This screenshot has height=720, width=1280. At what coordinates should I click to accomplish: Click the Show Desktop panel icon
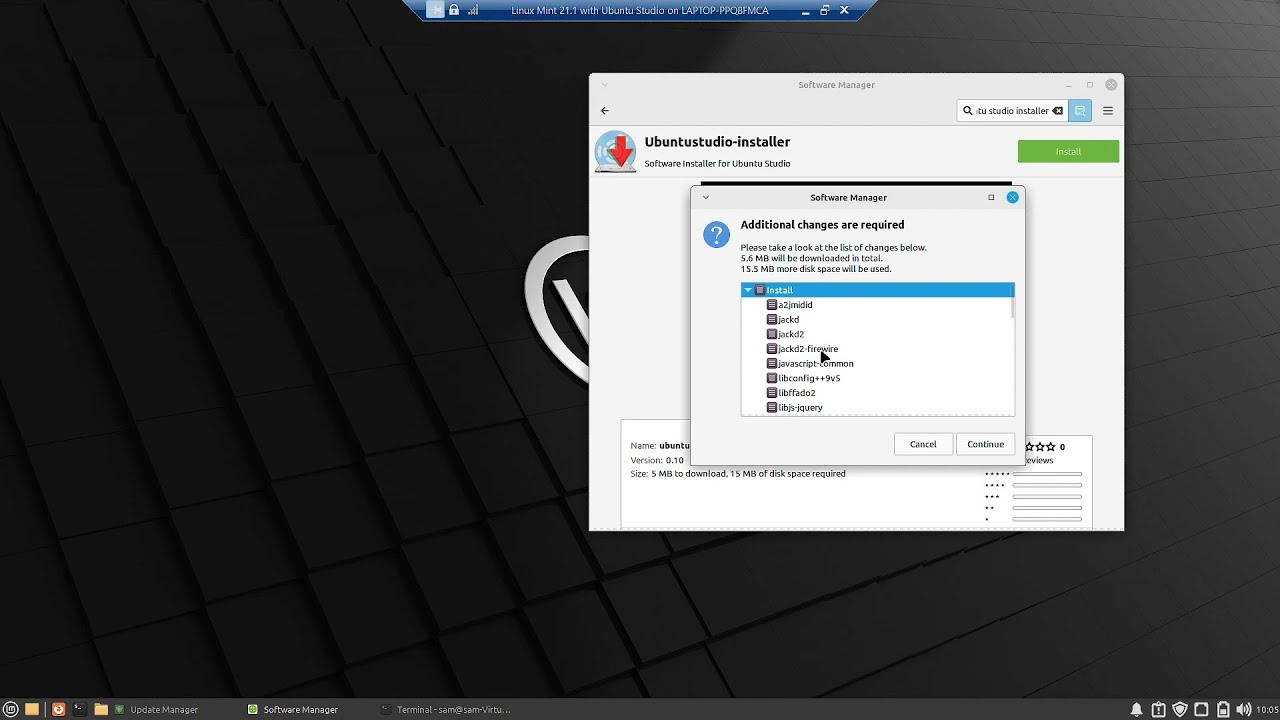point(32,709)
